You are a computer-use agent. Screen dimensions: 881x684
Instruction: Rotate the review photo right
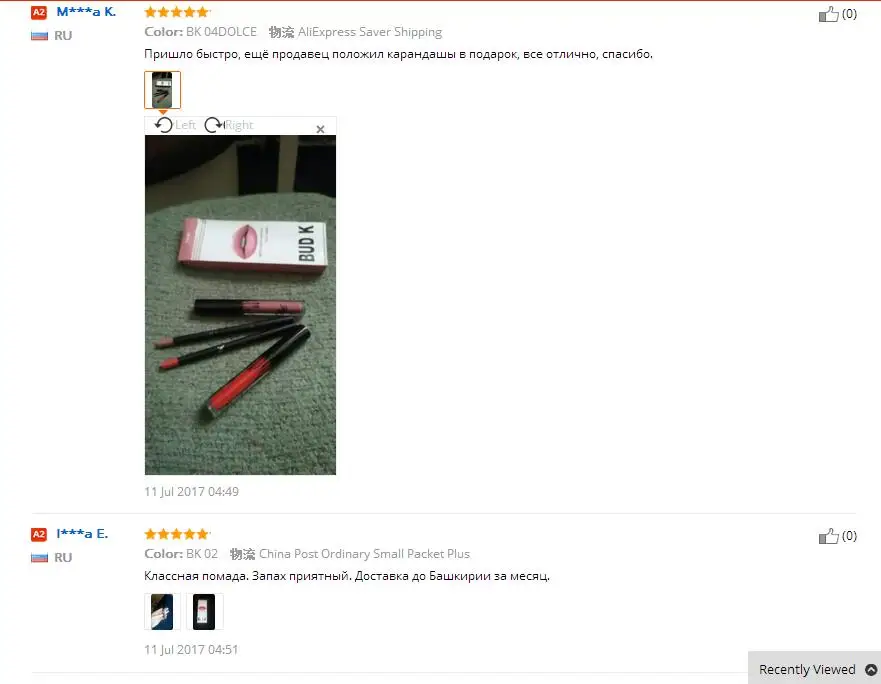229,125
